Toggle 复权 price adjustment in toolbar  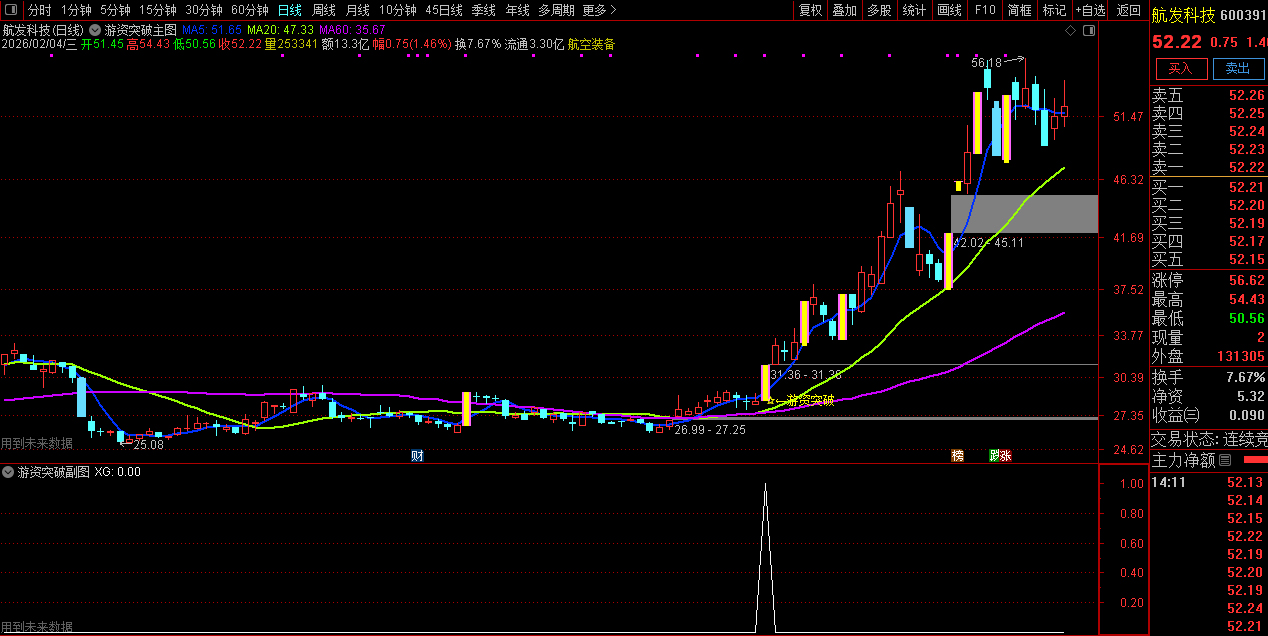(x=810, y=10)
